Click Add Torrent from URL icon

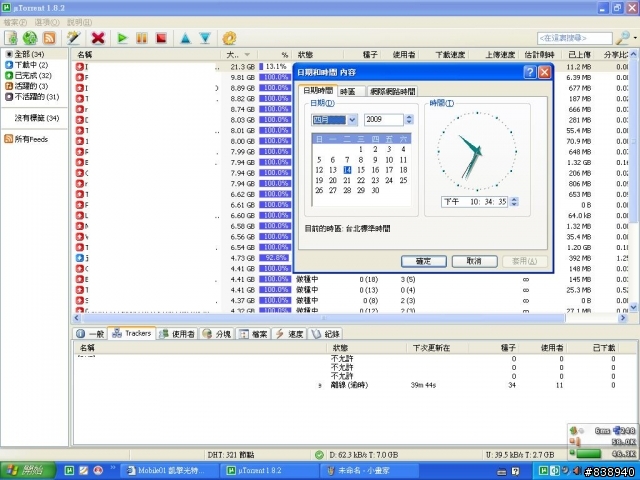[x=30, y=38]
